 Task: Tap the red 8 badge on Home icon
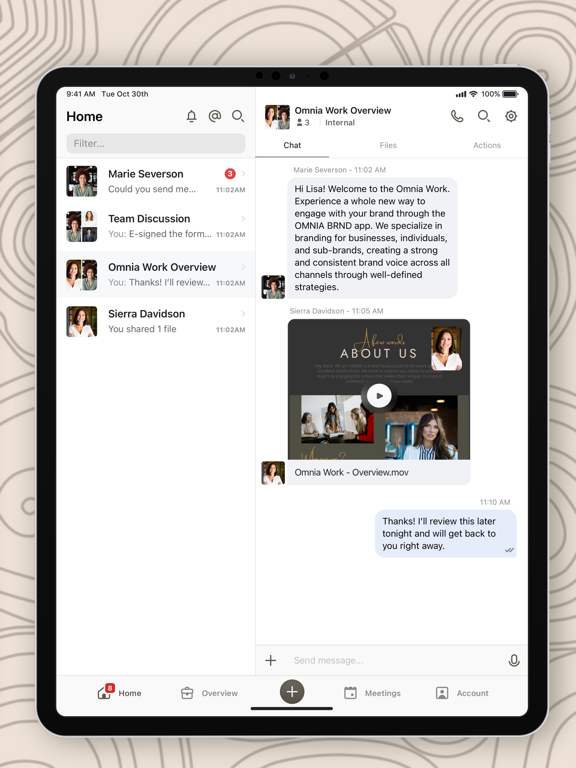point(110,688)
